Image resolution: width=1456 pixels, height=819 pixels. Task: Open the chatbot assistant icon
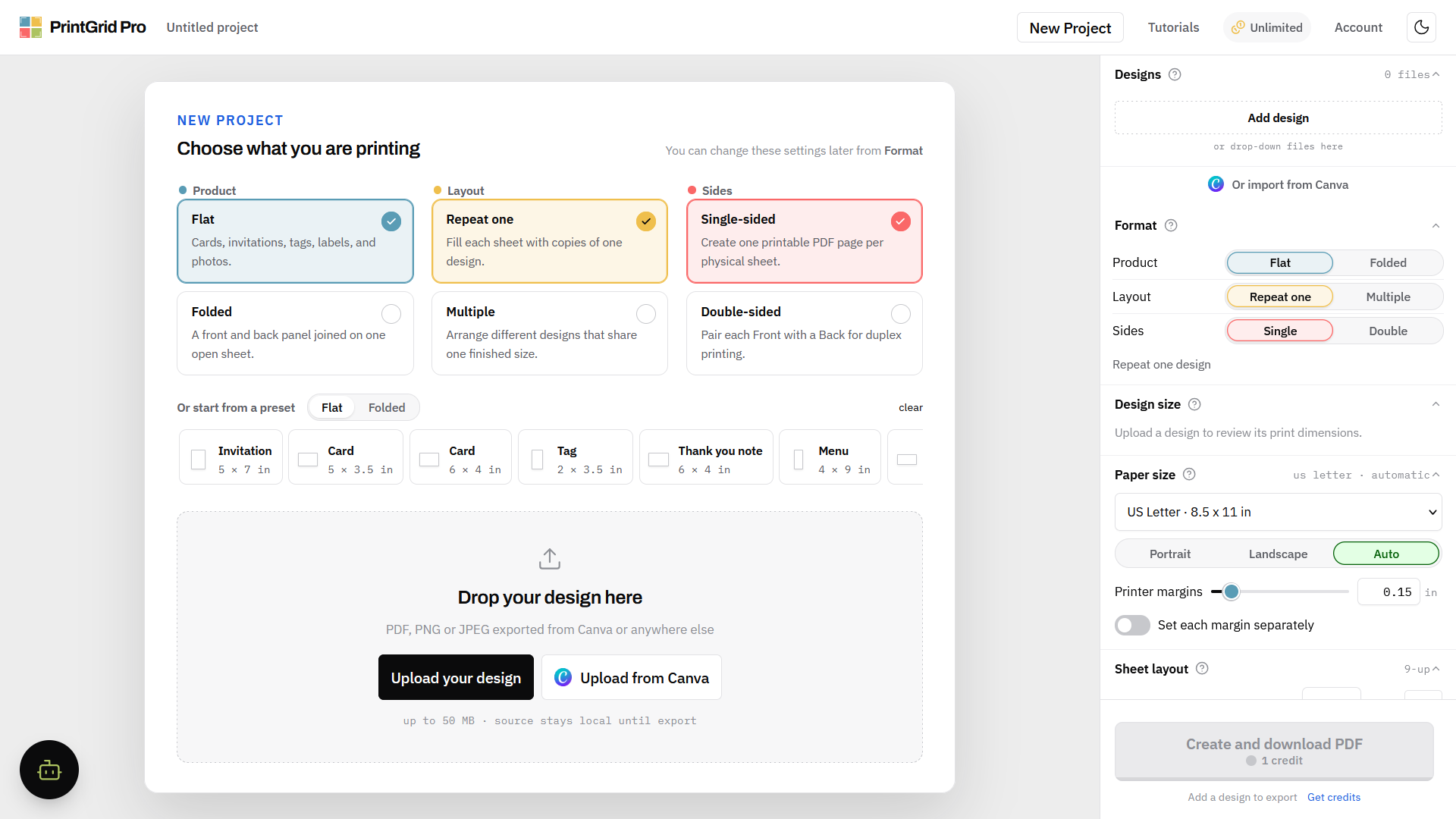point(49,770)
